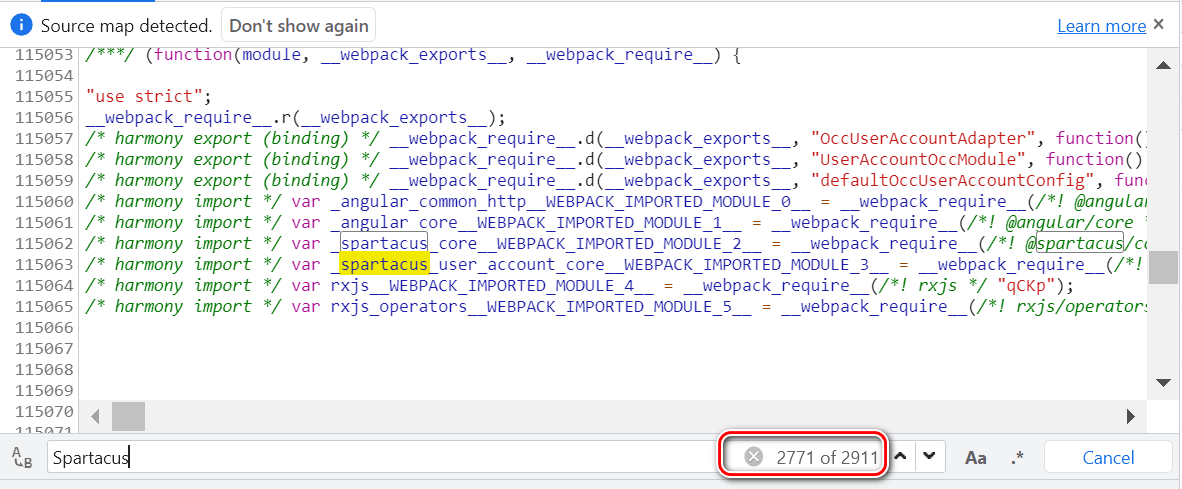This screenshot has width=1182, height=489.
Task: Cancel the search bar
Action: pyautogui.click(x=1108, y=457)
